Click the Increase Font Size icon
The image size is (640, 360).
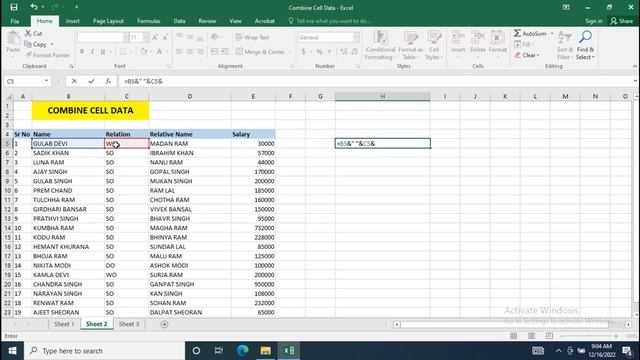click(x=155, y=37)
